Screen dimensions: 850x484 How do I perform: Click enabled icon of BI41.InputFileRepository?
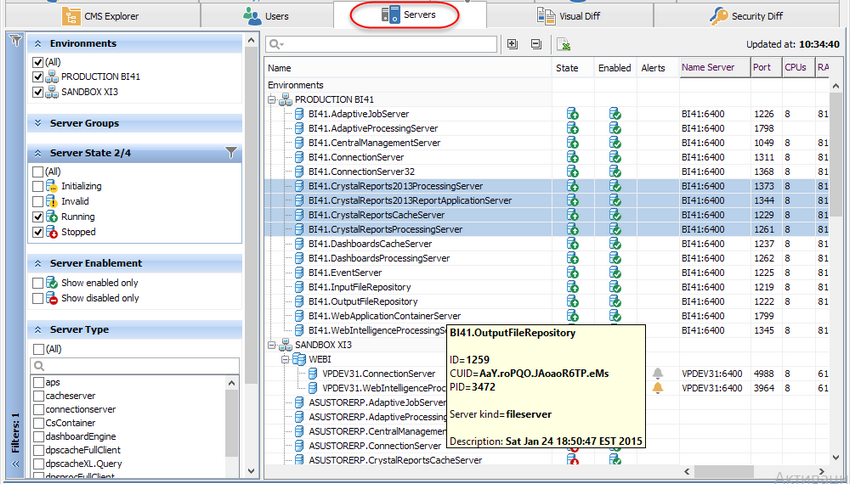click(x=615, y=288)
